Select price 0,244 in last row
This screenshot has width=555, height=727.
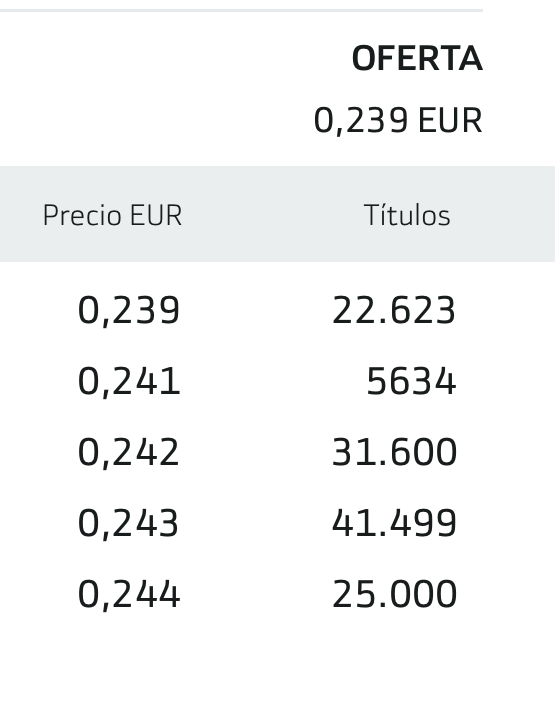(128, 595)
